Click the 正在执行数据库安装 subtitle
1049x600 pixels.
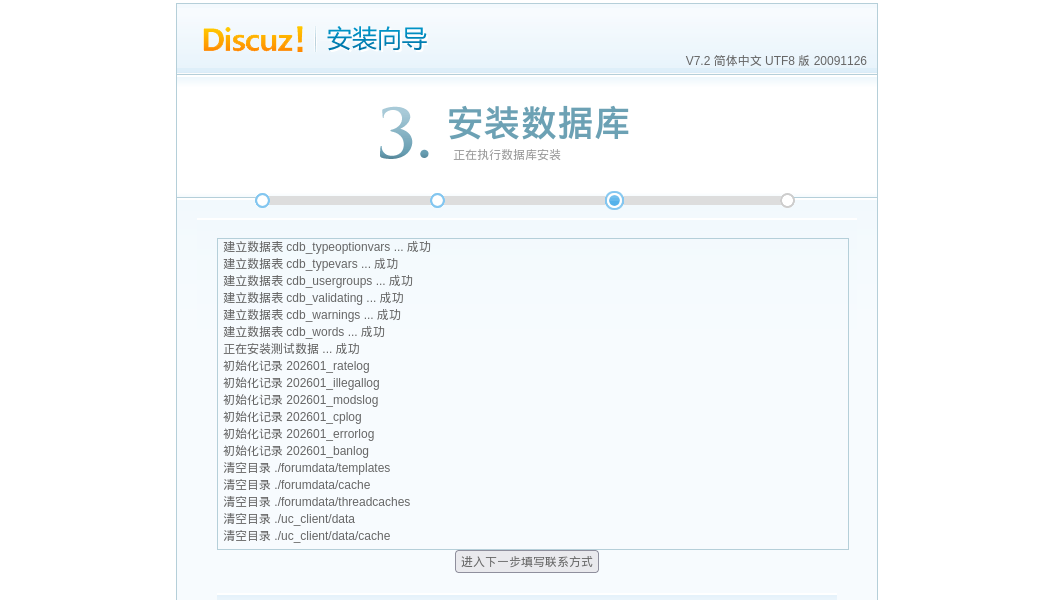coord(507,155)
